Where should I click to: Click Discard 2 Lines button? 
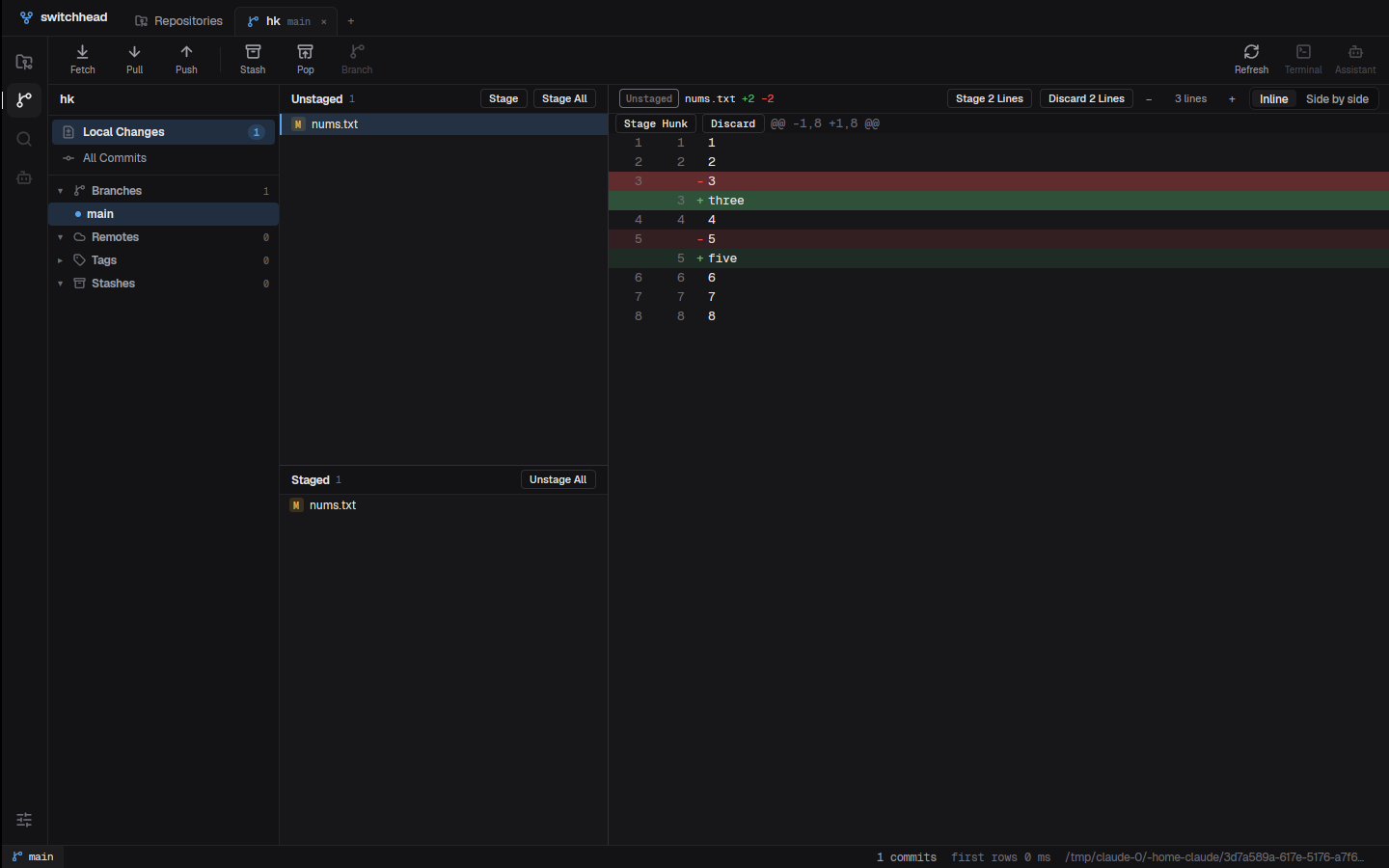point(1086,98)
